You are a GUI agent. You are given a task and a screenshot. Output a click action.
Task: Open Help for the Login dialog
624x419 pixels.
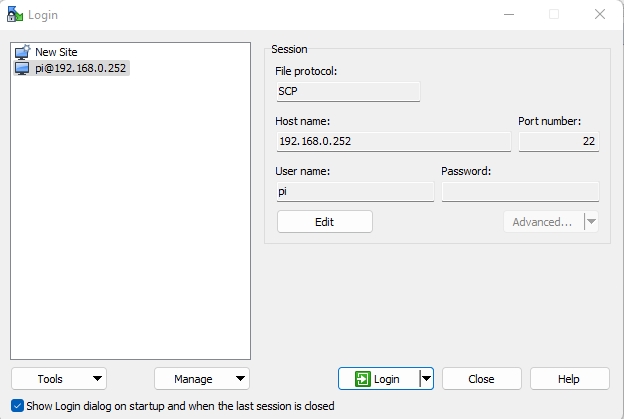click(569, 379)
